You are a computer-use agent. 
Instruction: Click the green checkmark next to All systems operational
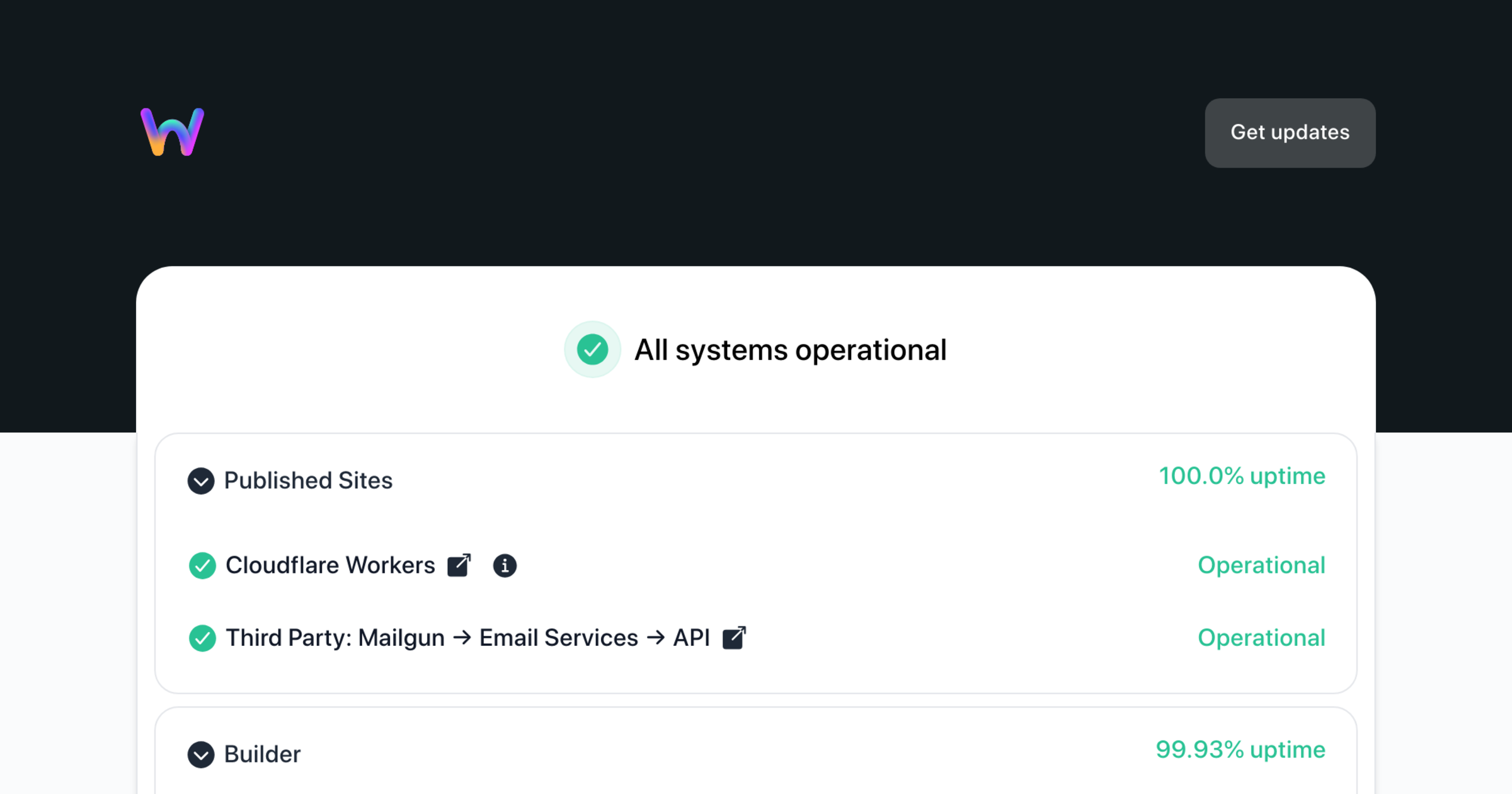click(x=592, y=349)
